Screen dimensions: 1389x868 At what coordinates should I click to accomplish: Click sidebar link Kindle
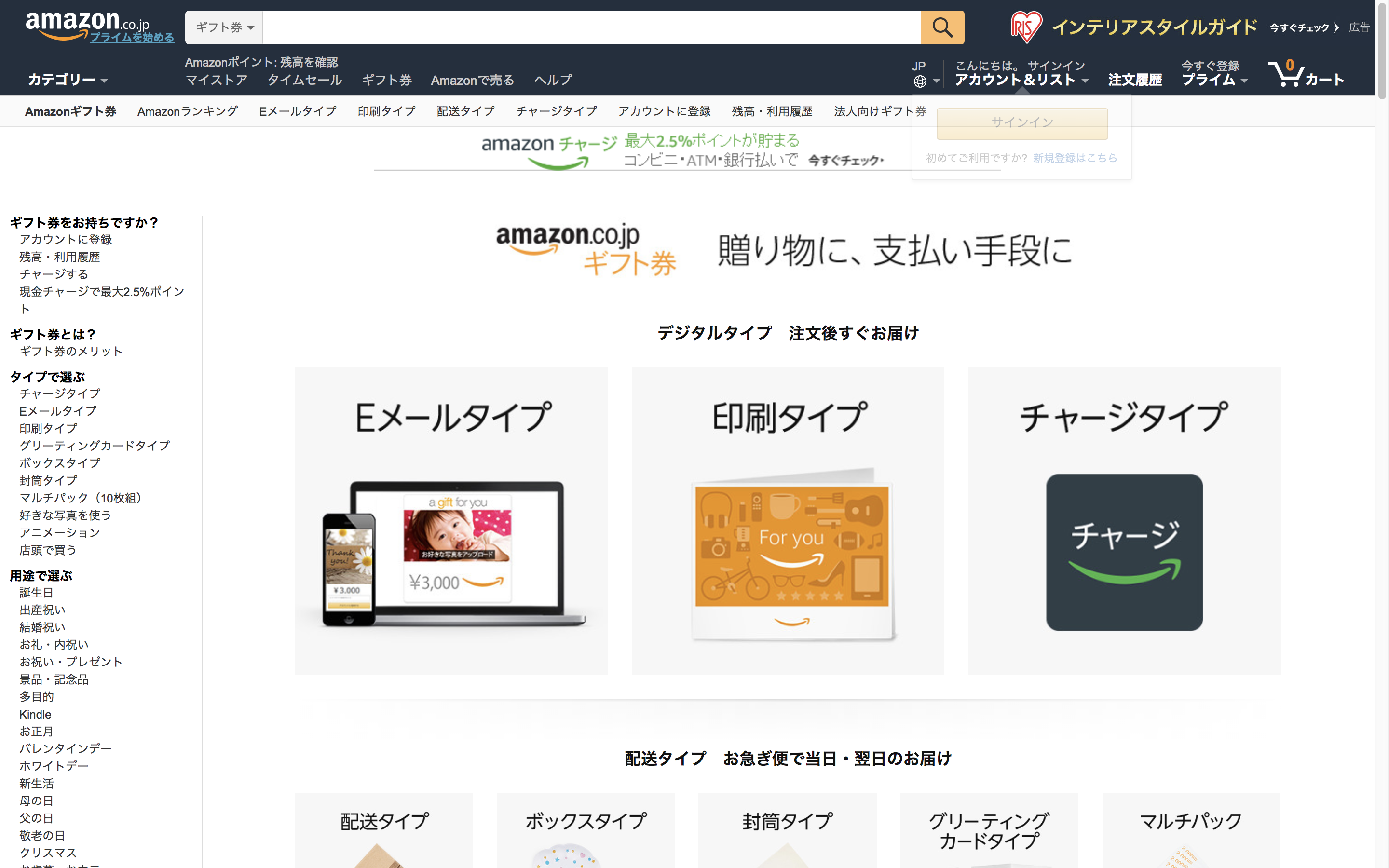[x=35, y=714]
